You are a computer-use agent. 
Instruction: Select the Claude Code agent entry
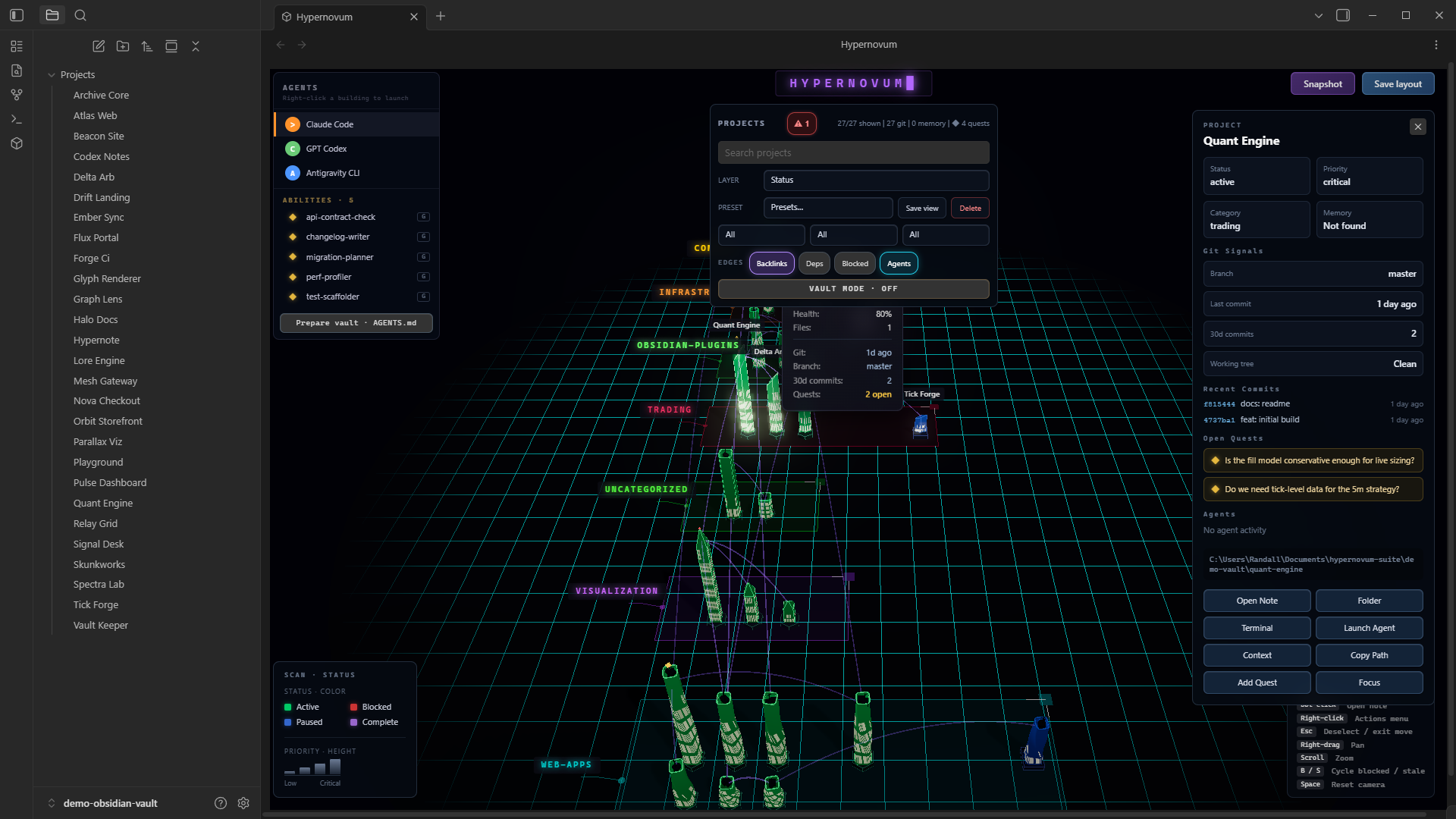click(x=356, y=124)
